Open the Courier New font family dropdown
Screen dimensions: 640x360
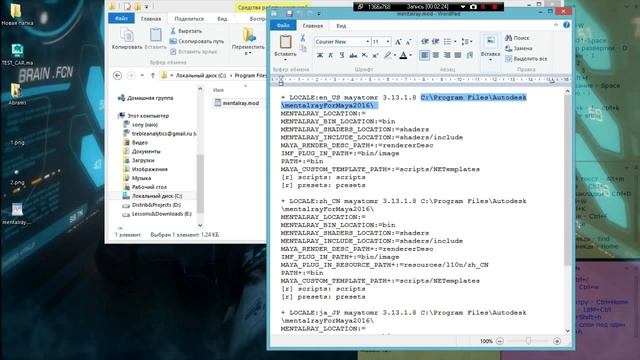(367, 42)
